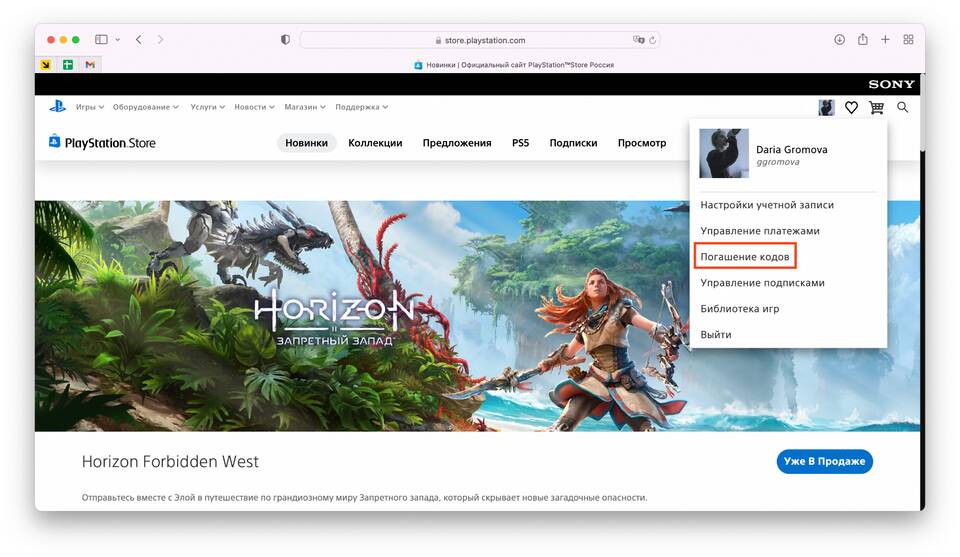Show Safari downloads icon
The width and height of the screenshot is (960, 557).
(839, 39)
